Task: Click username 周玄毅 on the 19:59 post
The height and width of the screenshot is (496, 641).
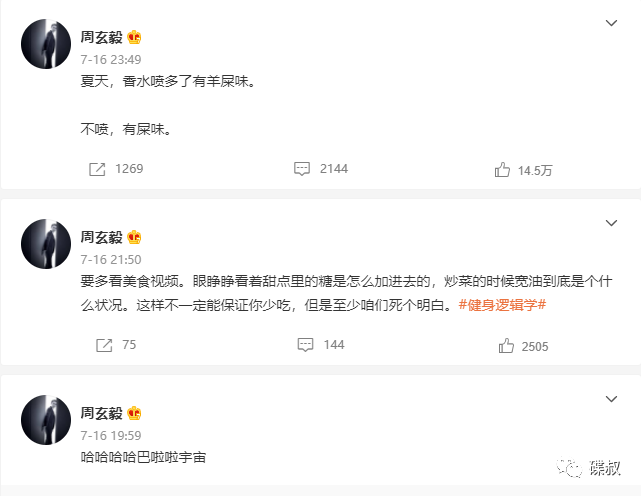Action: 101,413
